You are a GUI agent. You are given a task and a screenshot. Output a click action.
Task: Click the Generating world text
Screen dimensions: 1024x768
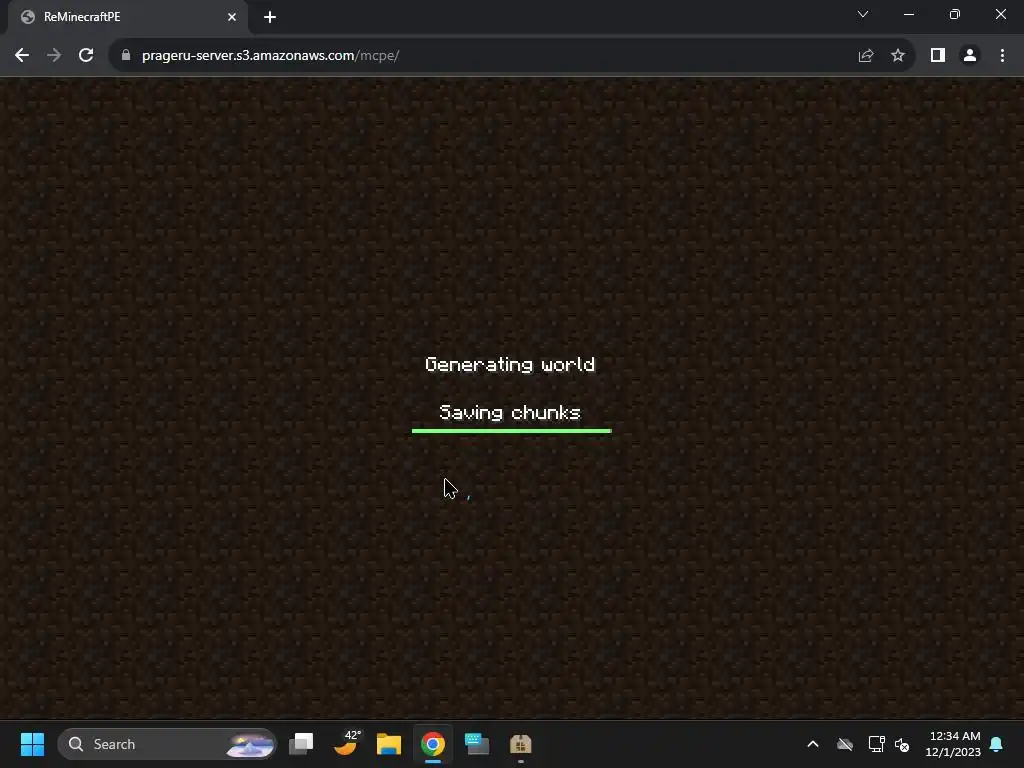510,364
